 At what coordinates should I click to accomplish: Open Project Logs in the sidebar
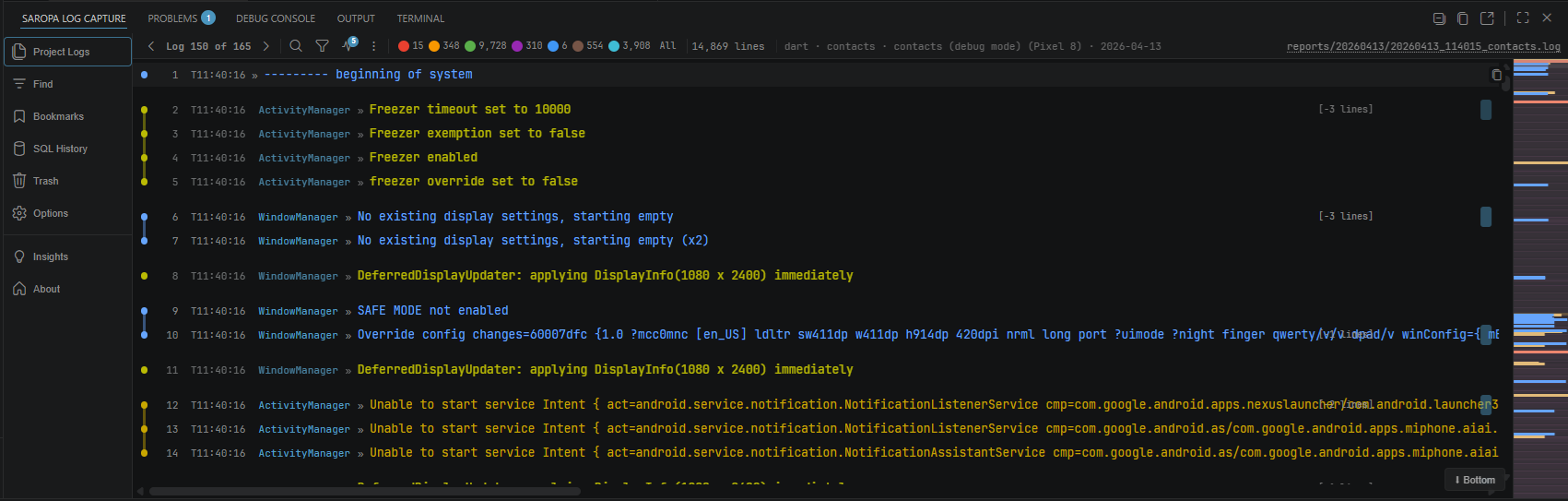click(68, 52)
